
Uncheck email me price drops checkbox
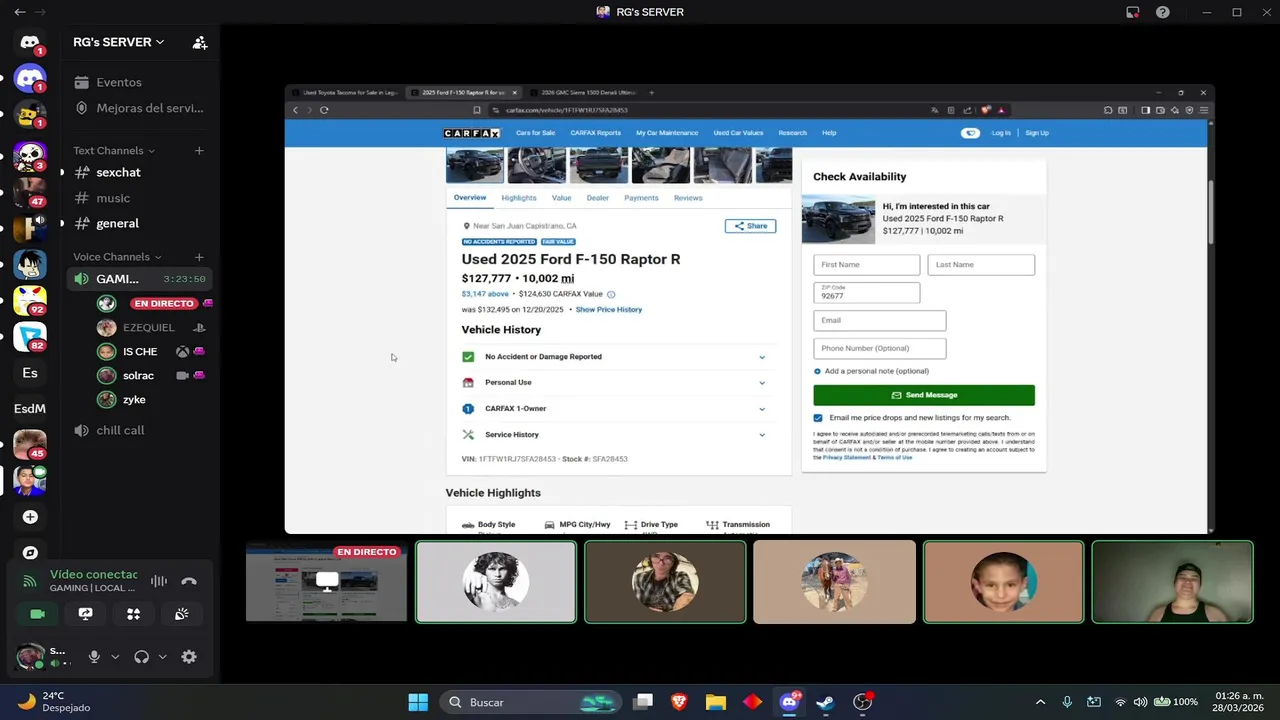[x=818, y=418]
